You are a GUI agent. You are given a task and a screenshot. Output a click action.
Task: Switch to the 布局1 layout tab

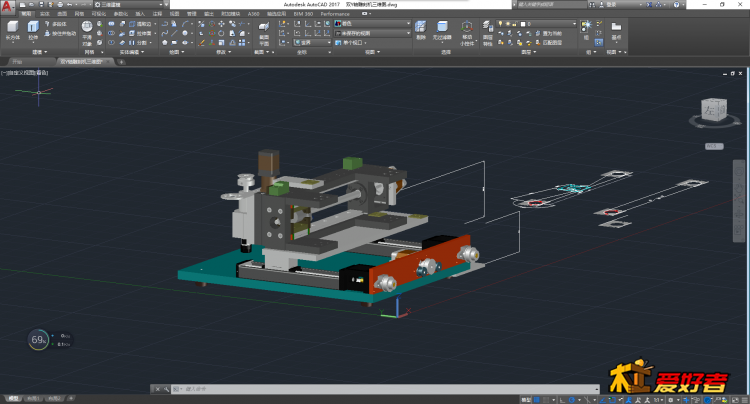[x=33, y=398]
